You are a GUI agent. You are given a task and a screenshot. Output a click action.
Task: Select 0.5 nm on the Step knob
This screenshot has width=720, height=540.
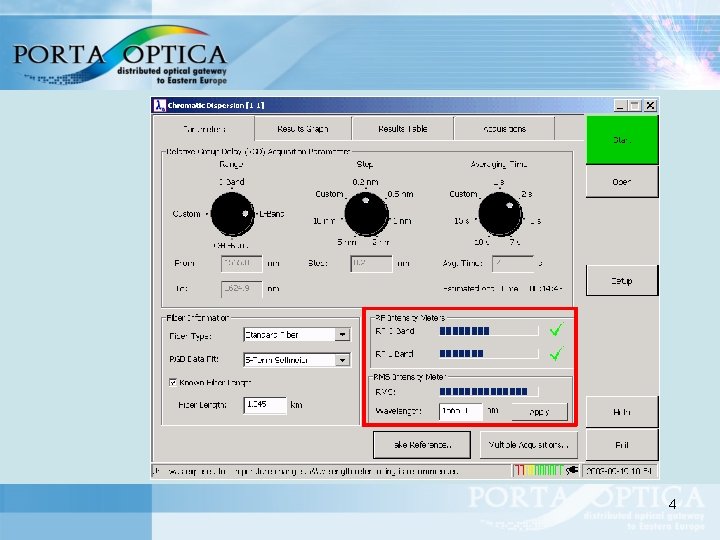coord(400,194)
